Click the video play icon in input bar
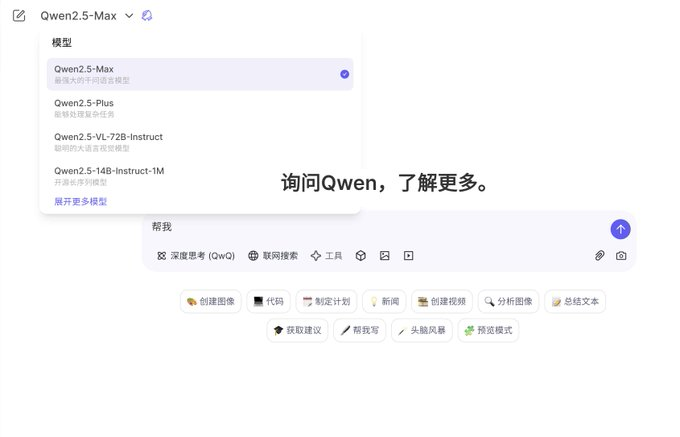The width and height of the screenshot is (680, 437). pos(408,256)
